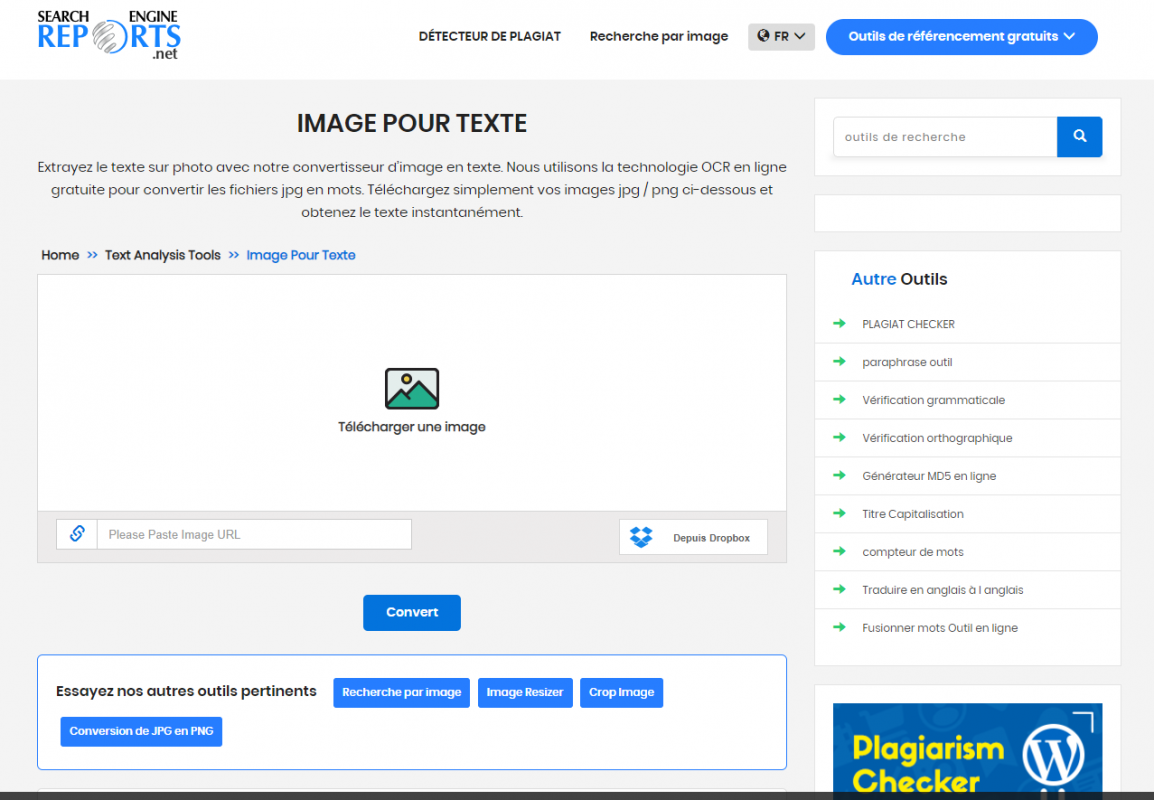Viewport: 1154px width, 800px height.
Task: Click the green arrow beside Traduire en anglais
Action: click(x=839, y=589)
